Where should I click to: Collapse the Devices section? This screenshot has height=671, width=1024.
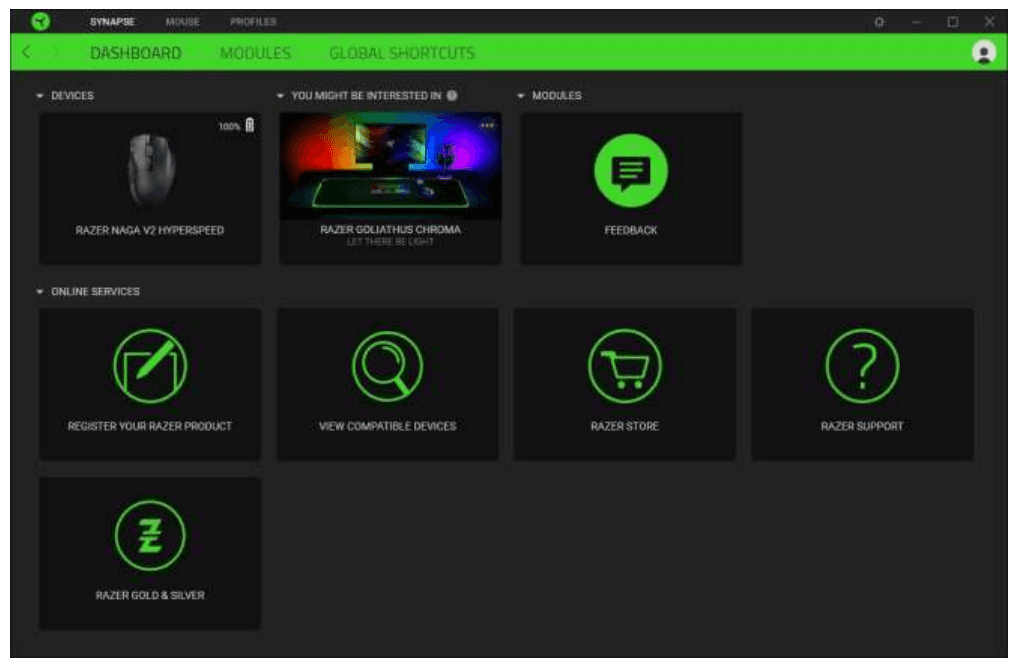40,96
